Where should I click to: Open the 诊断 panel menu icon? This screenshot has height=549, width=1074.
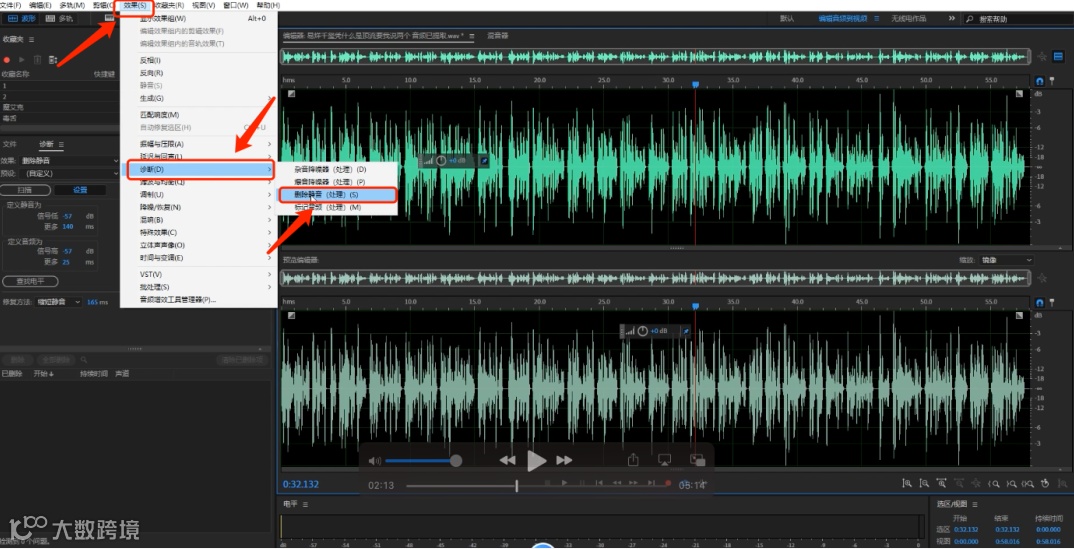tap(61, 144)
